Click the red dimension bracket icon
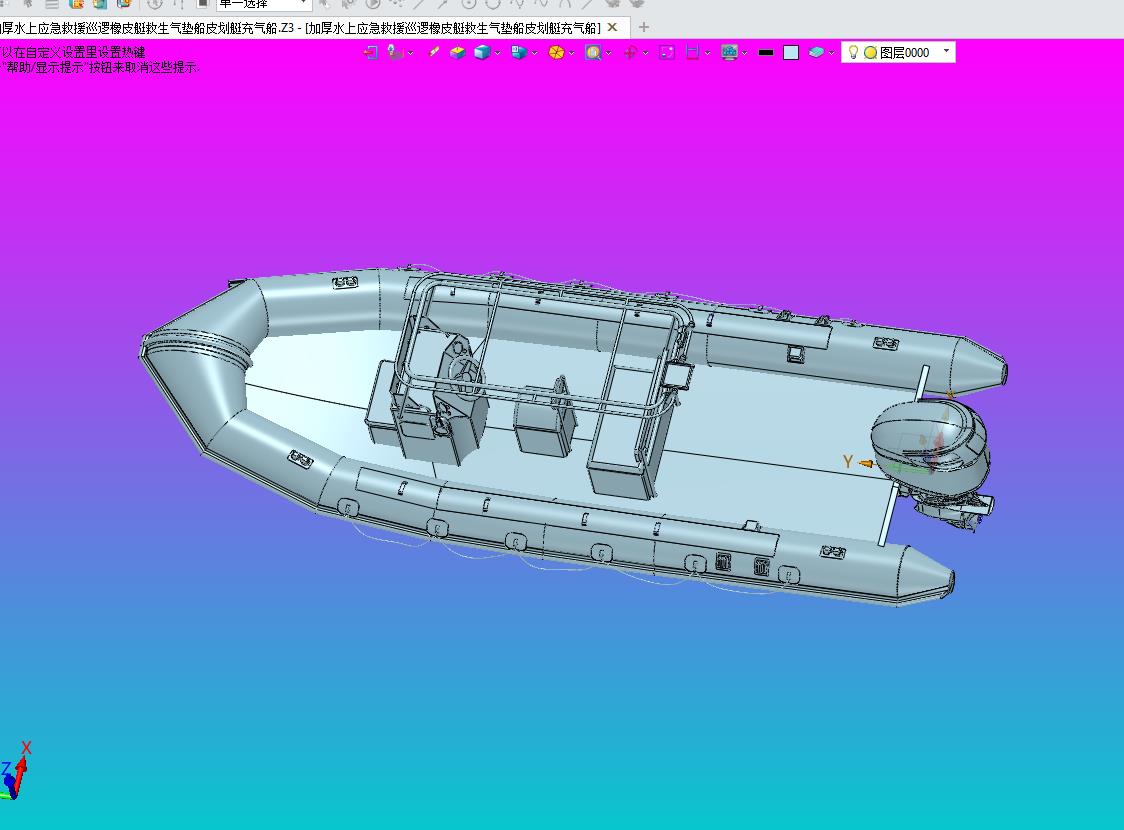 tap(692, 52)
